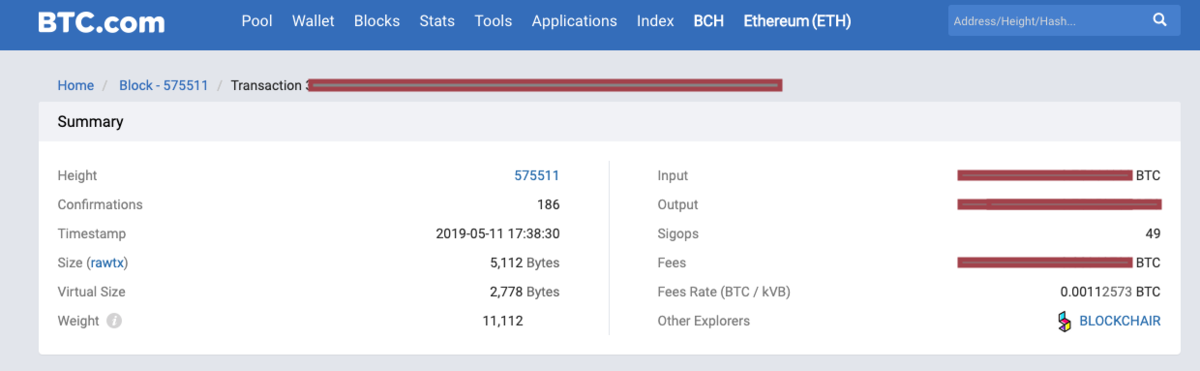Go to Home breadcrumb

tap(75, 86)
